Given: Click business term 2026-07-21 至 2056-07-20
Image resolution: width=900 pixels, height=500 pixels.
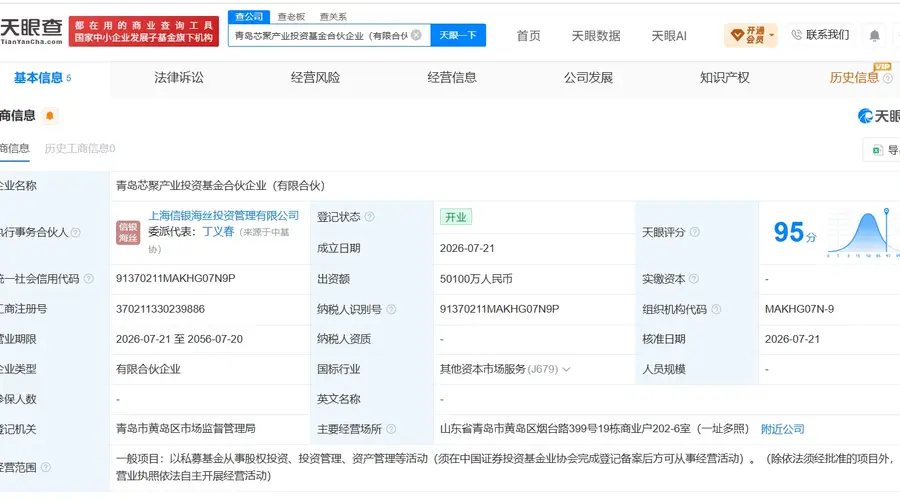Looking at the screenshot, I should point(179,339).
